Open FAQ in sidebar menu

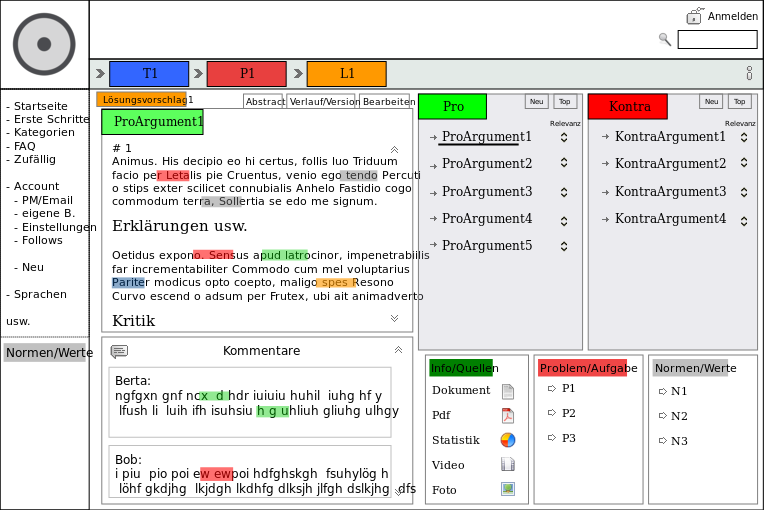pyautogui.click(x=25, y=146)
